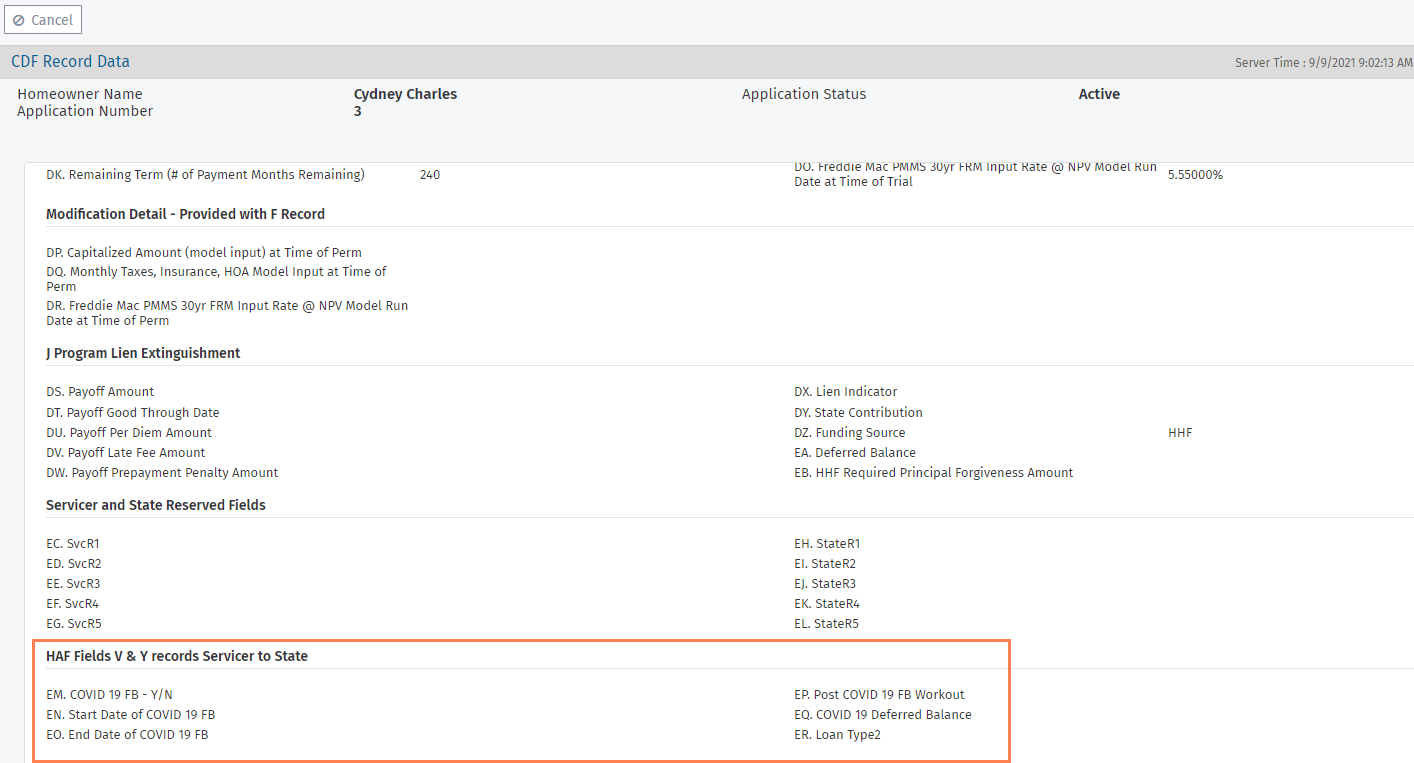
Task: Select the ER. Loan Type2 label
Action: point(837,735)
